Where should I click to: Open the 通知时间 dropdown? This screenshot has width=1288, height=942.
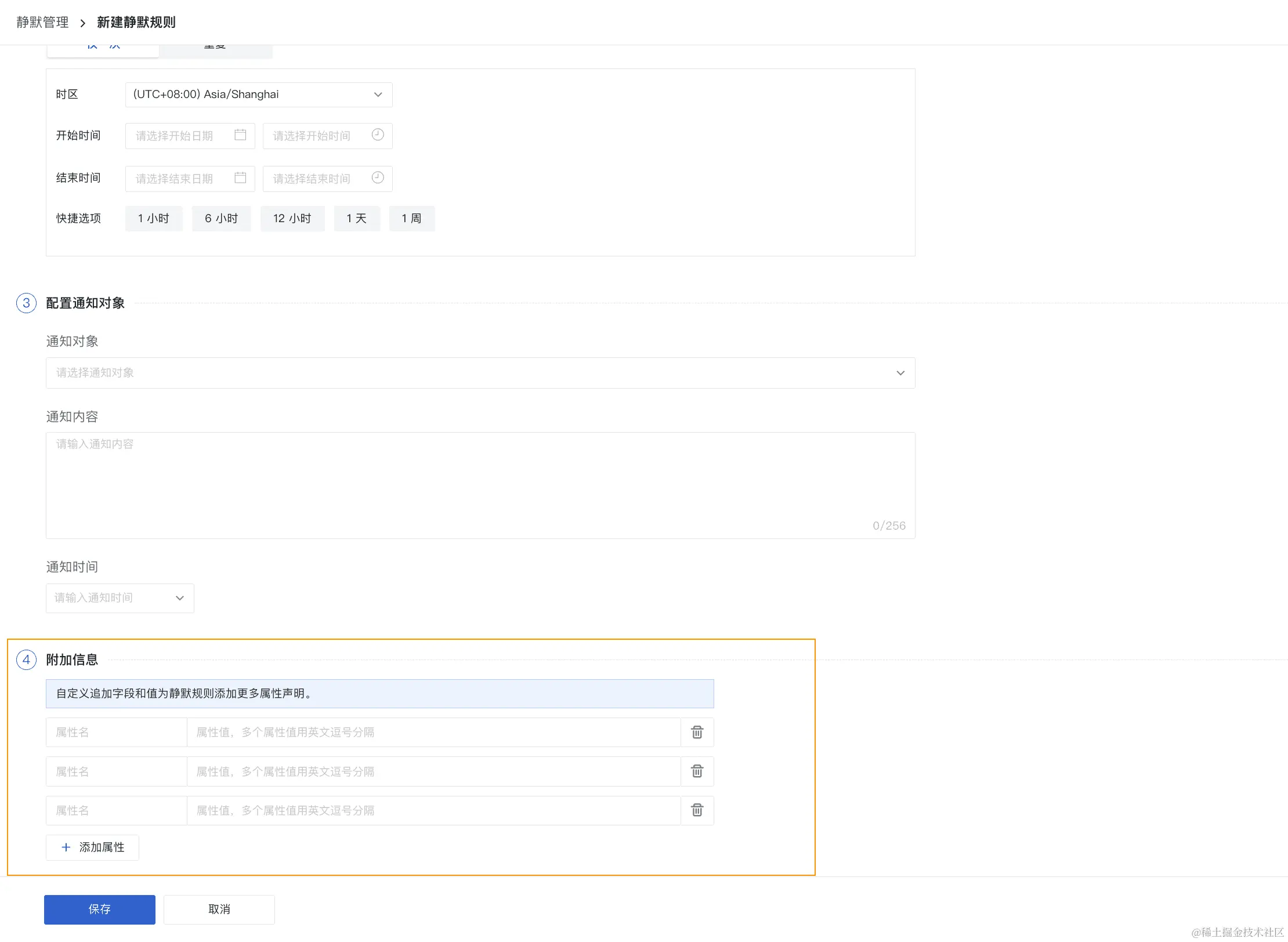120,598
